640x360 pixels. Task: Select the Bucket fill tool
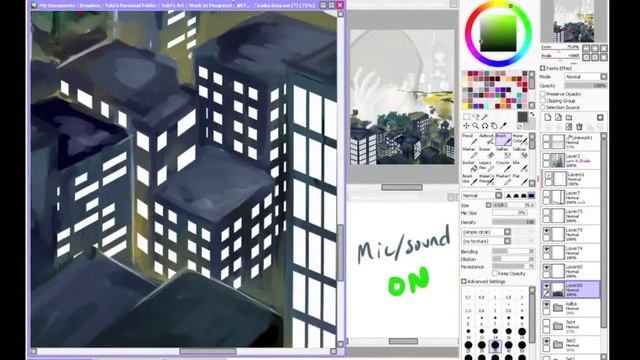[469, 167]
